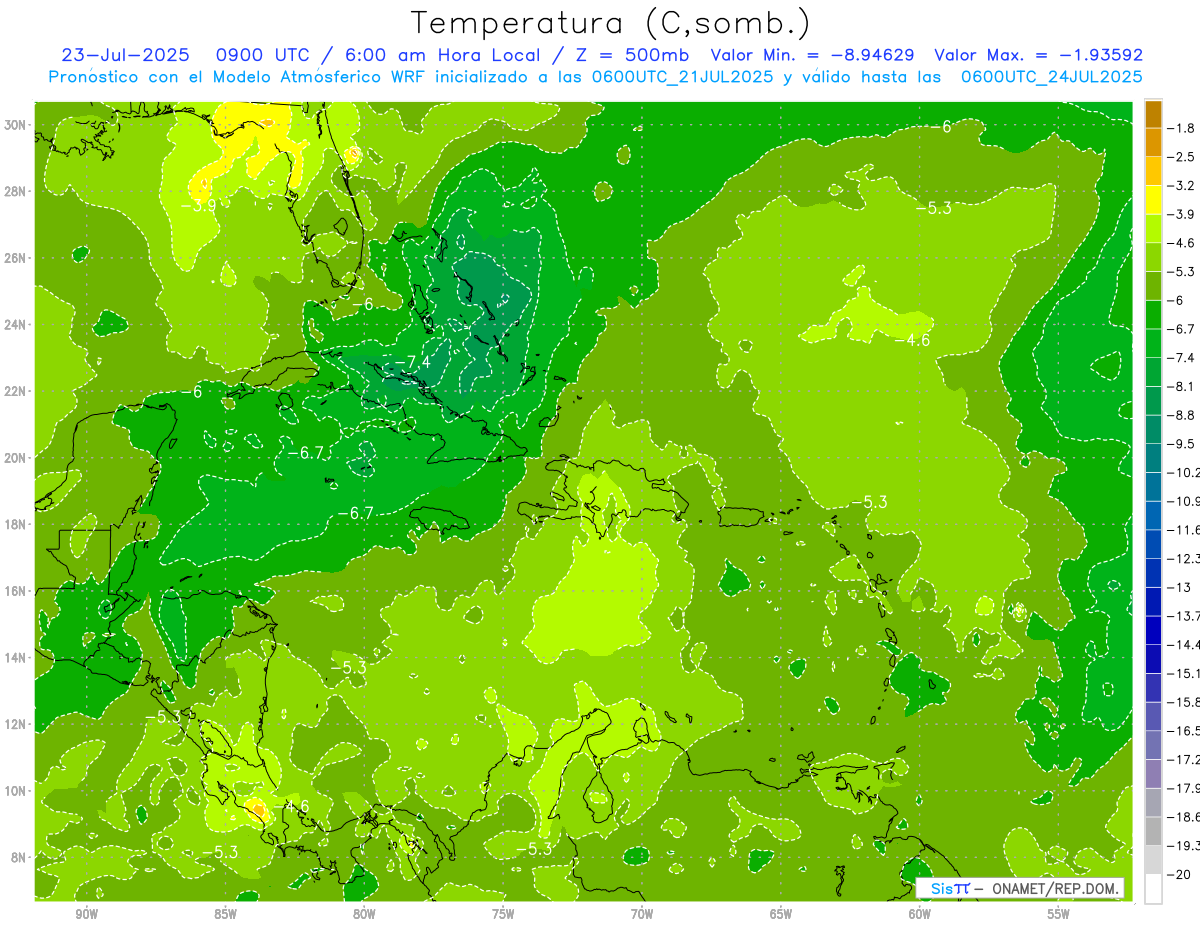Click the Sisπ logo in the map corner
1200x927 pixels.
click(x=950, y=889)
